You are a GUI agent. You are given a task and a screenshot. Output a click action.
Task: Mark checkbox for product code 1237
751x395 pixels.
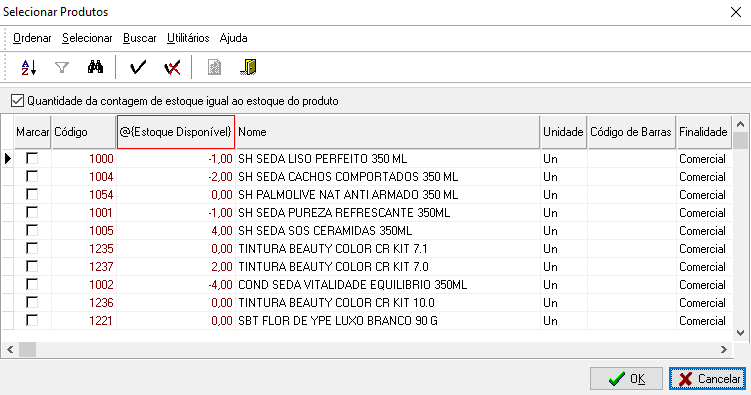click(32, 267)
